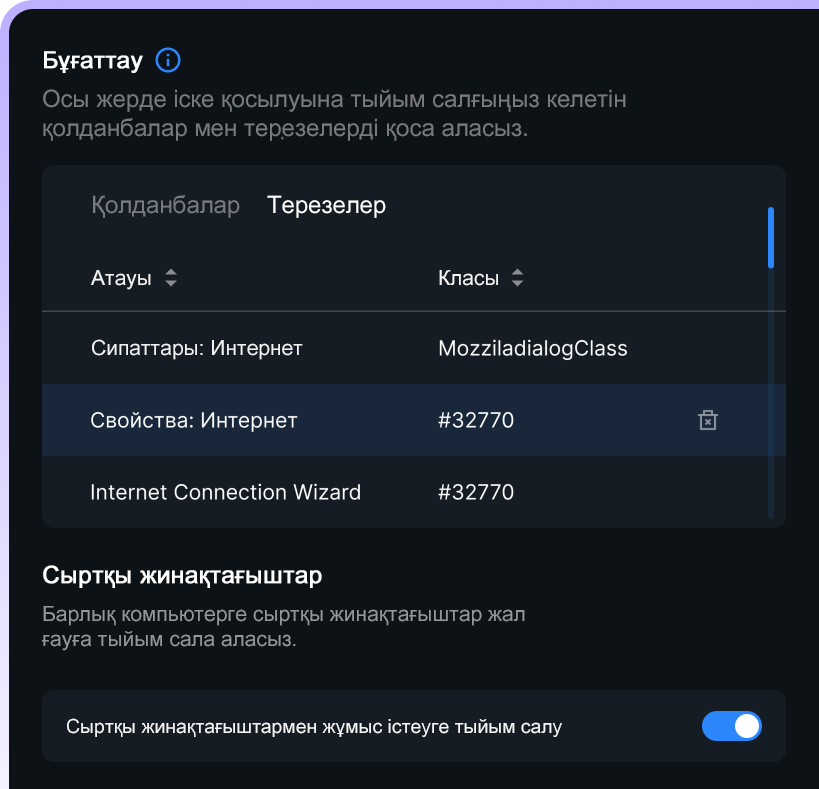819x789 pixels.
Task: Click the MozziladialogClass class cell
Action: click(533, 348)
